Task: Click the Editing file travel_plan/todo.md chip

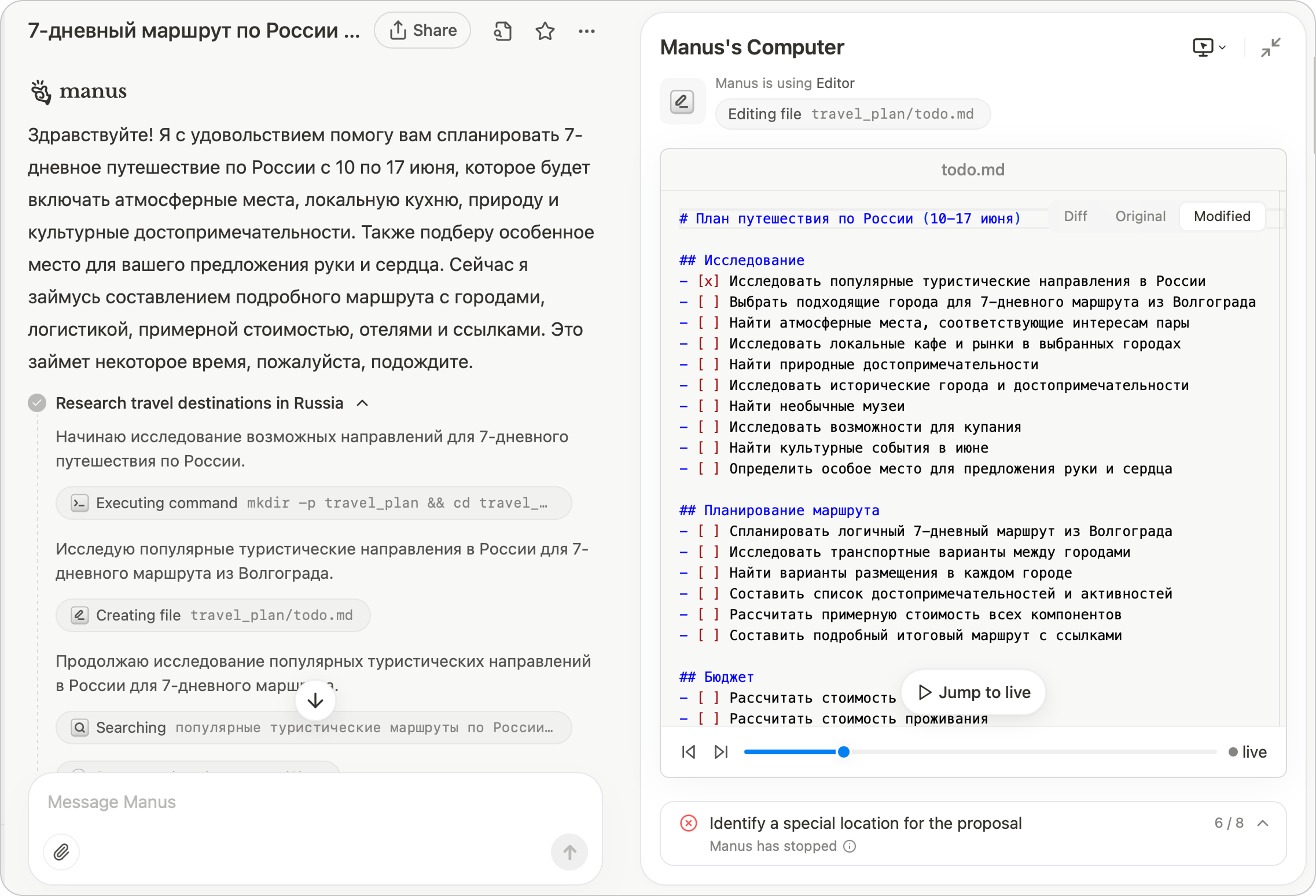Action: point(852,114)
